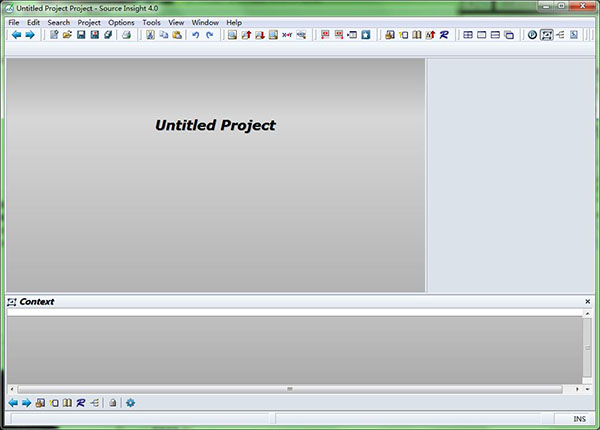Open the Search menu

tap(59, 23)
